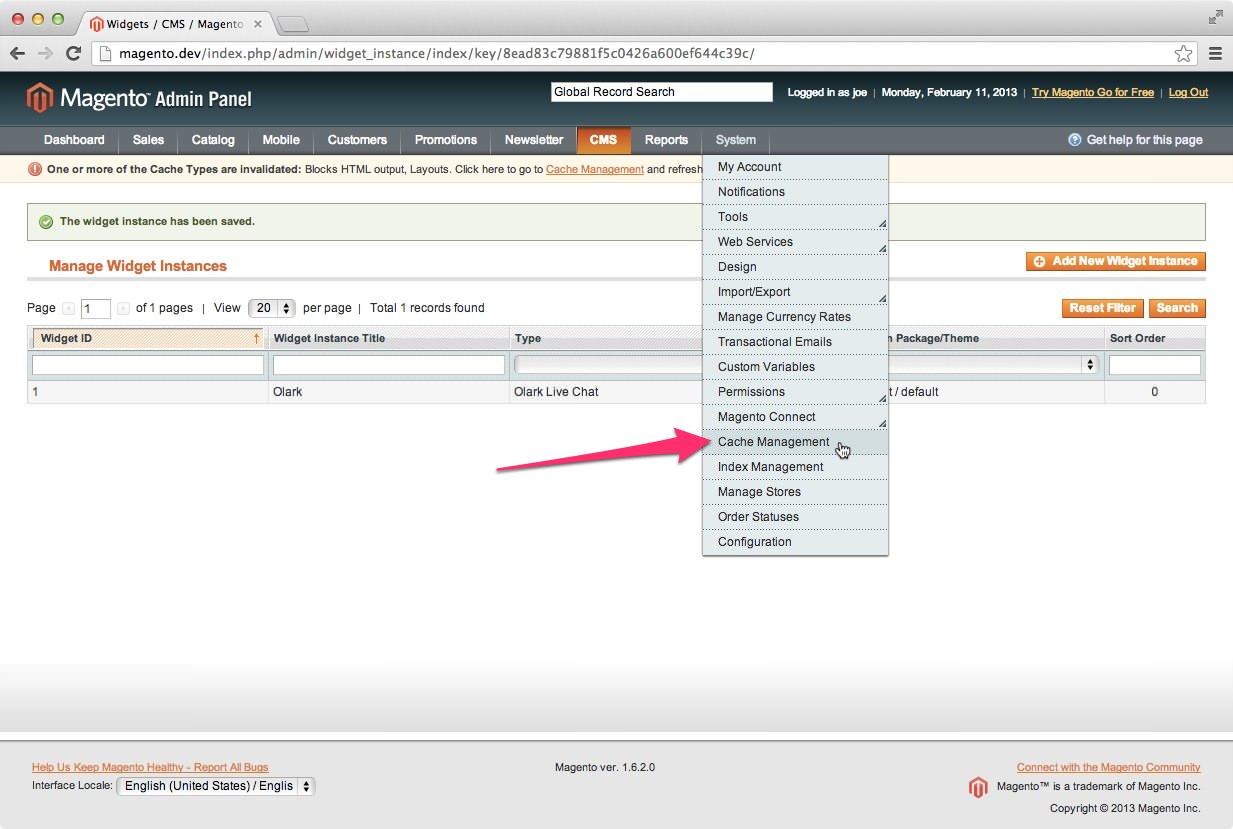Click the Global Record Search field
Image resolution: width=1233 pixels, height=829 pixels.
pyautogui.click(x=661, y=92)
